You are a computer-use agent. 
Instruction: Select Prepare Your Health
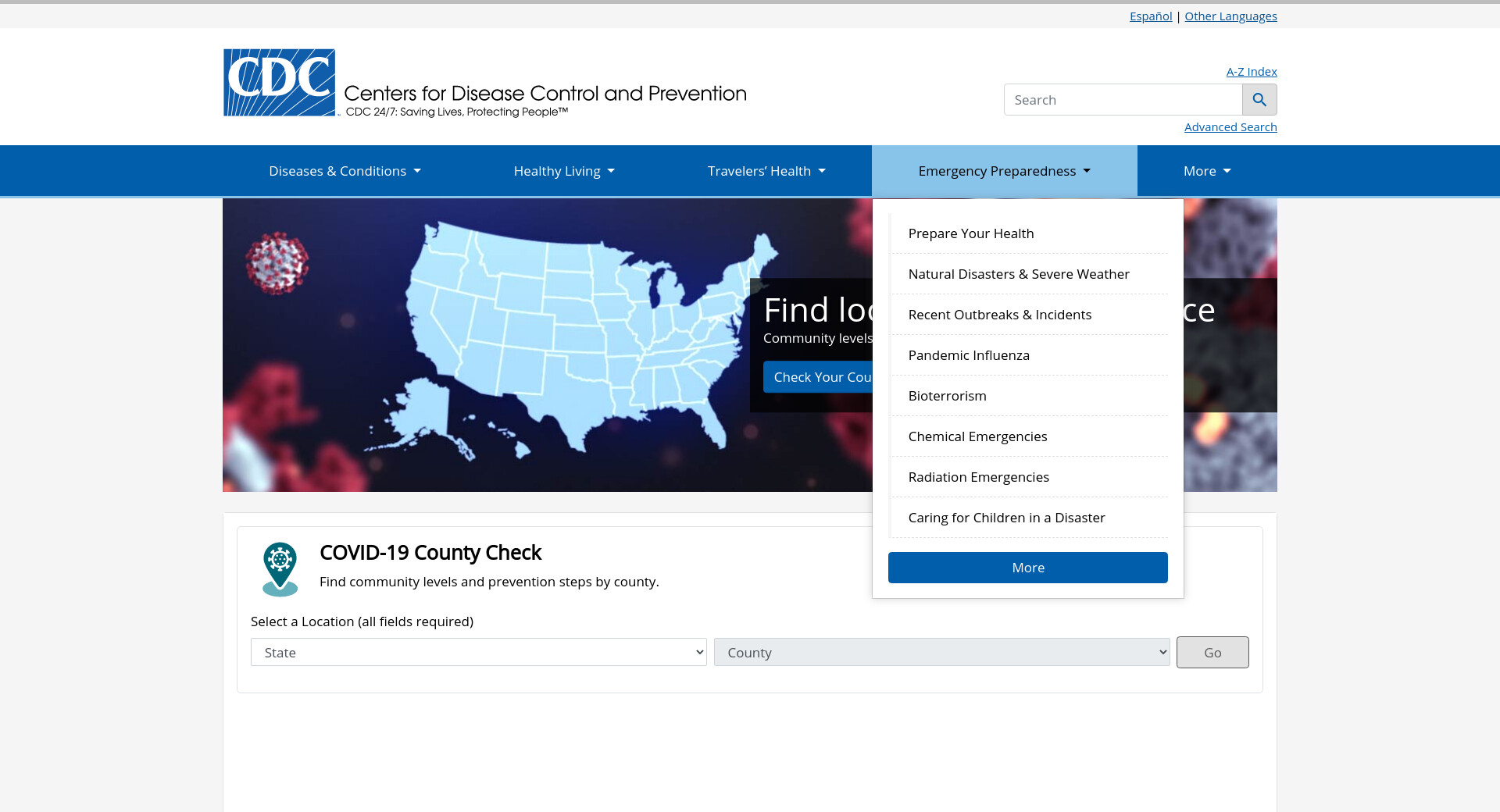[970, 233]
